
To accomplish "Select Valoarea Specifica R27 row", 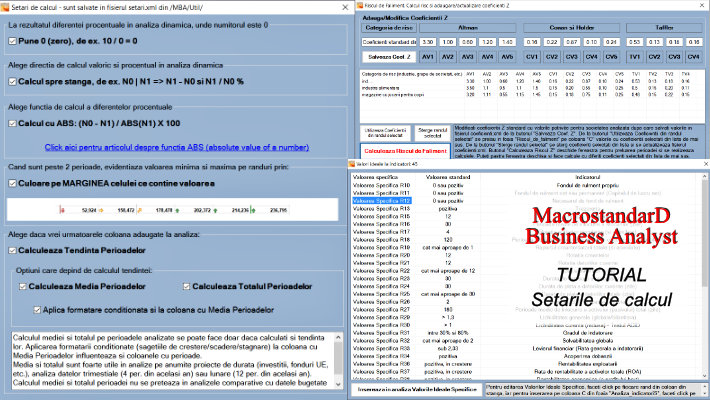I will [381, 309].
